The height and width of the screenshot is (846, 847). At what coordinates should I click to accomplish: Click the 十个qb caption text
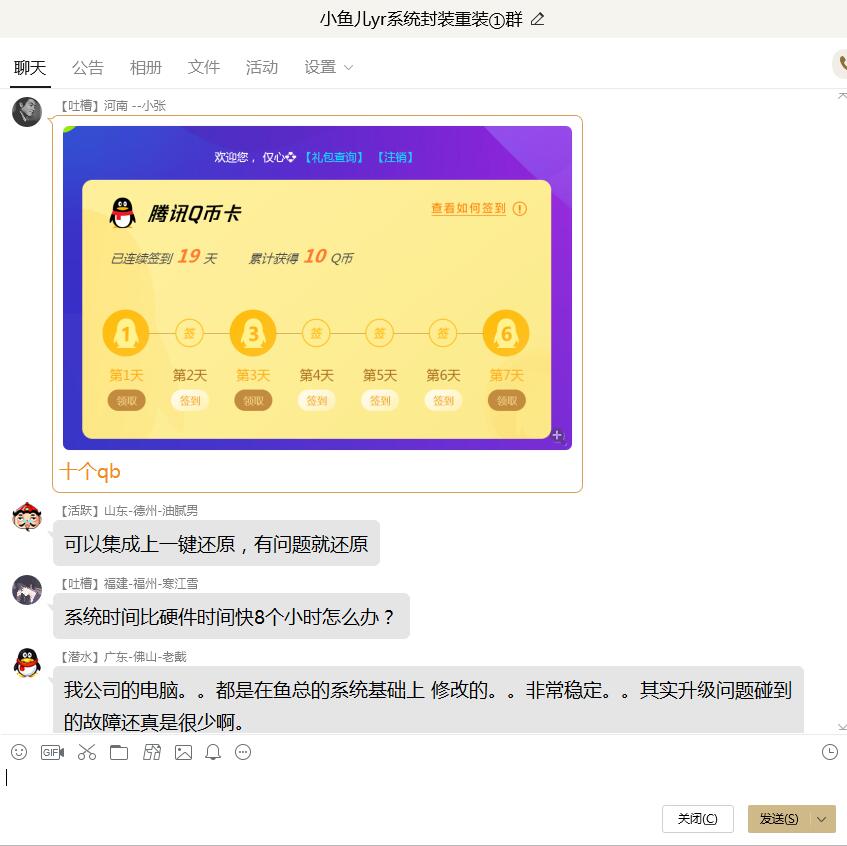point(90,471)
